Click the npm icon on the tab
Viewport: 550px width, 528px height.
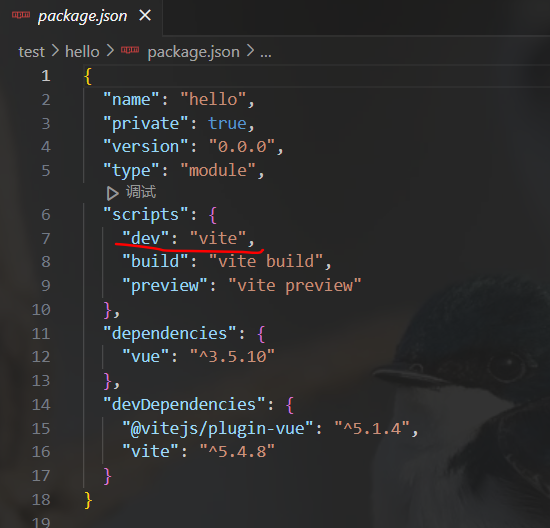[21, 15]
